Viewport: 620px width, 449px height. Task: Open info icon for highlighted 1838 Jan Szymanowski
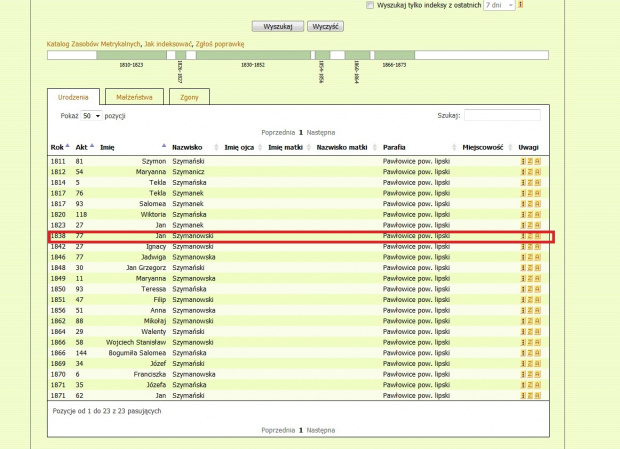[x=522, y=236]
